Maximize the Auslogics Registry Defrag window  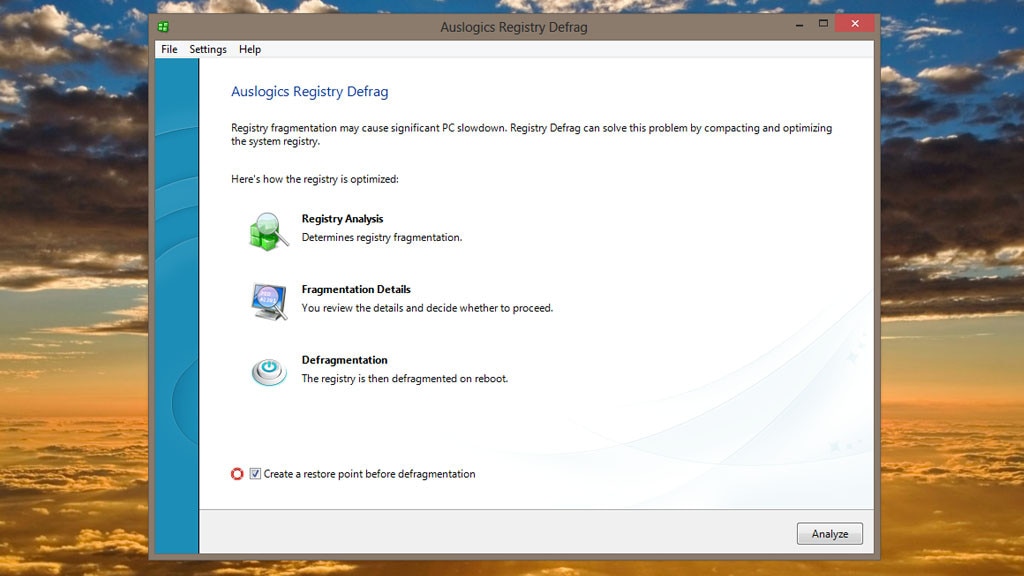point(824,24)
